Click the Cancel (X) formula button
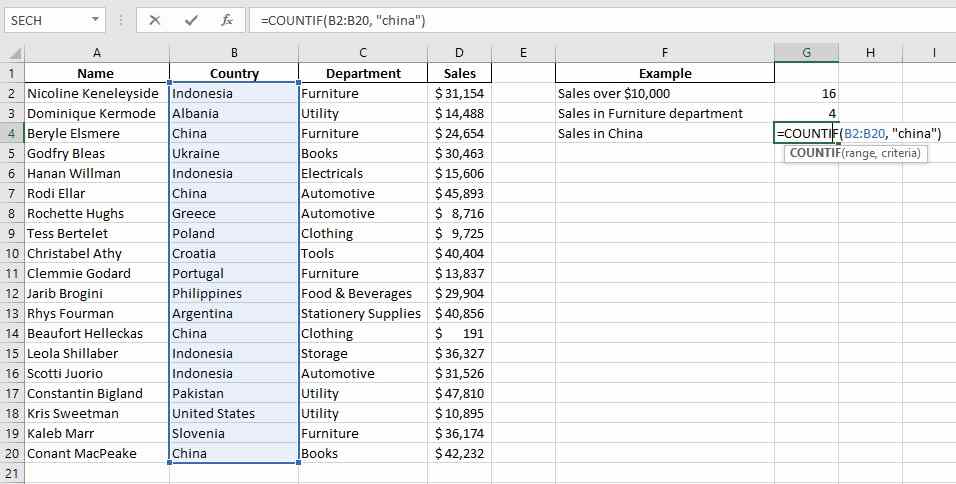The image size is (956, 484). (x=155, y=20)
